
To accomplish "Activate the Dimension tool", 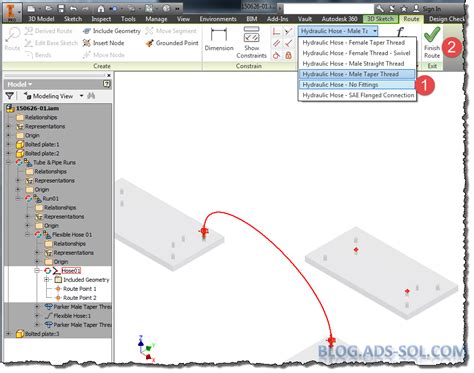I will [x=219, y=39].
